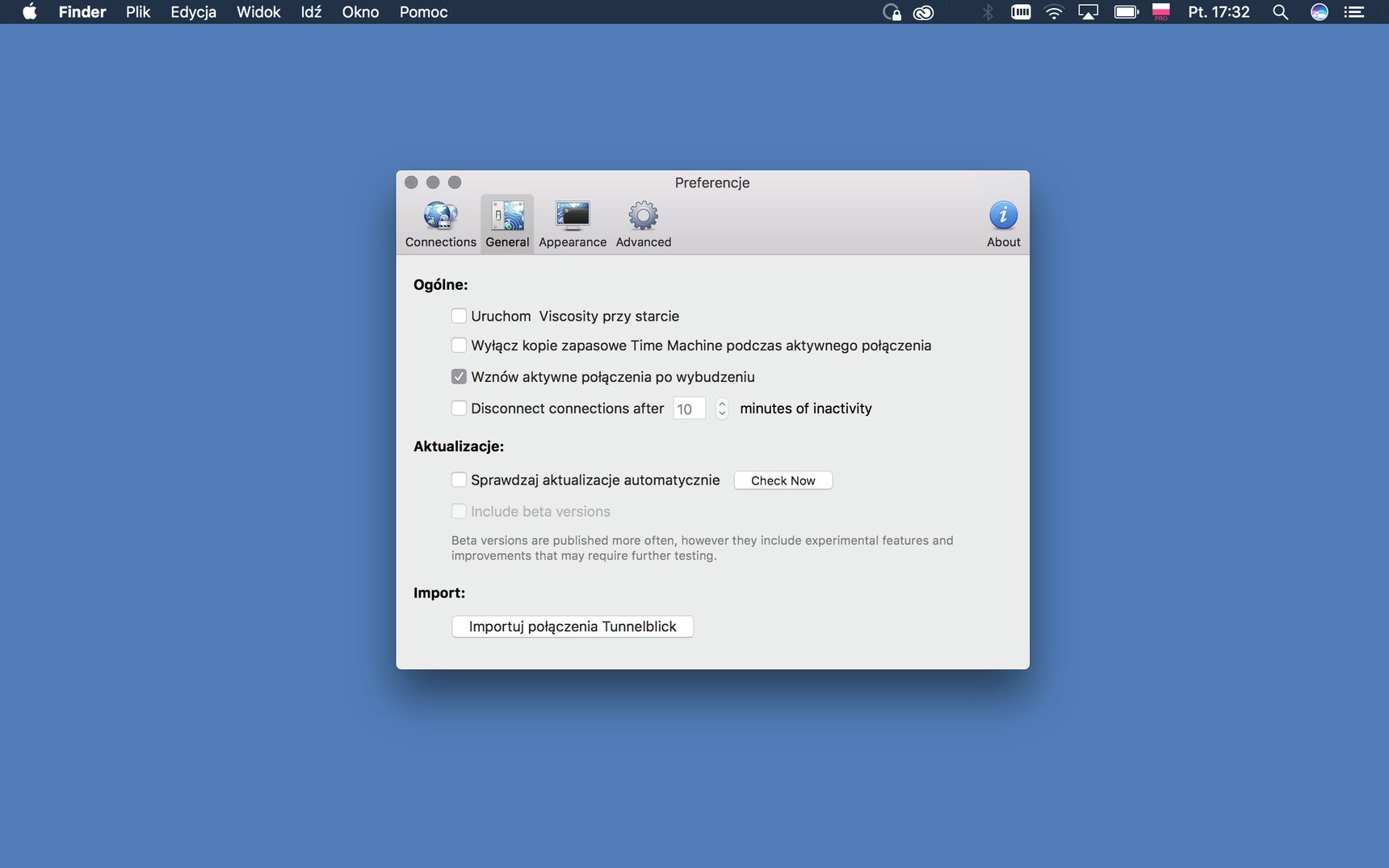The image size is (1389, 868).
Task: Enable Sprawdzaj aktualizacje automatycznie checkbox
Action: click(x=459, y=480)
